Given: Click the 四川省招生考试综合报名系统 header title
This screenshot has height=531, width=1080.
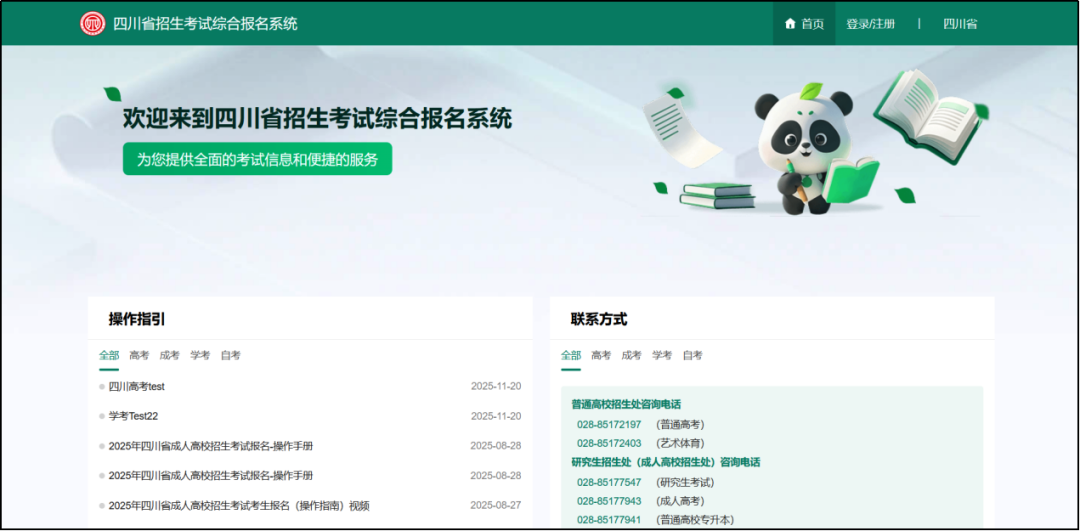Looking at the screenshot, I should 205,24.
